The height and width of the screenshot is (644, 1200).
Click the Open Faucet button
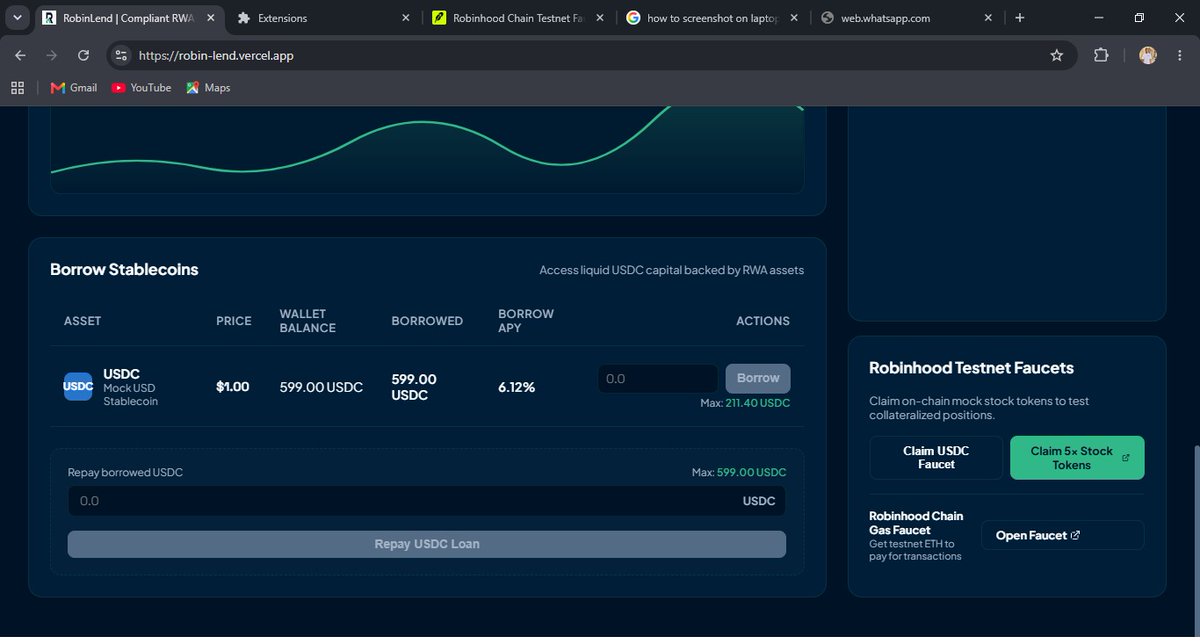click(x=1062, y=535)
